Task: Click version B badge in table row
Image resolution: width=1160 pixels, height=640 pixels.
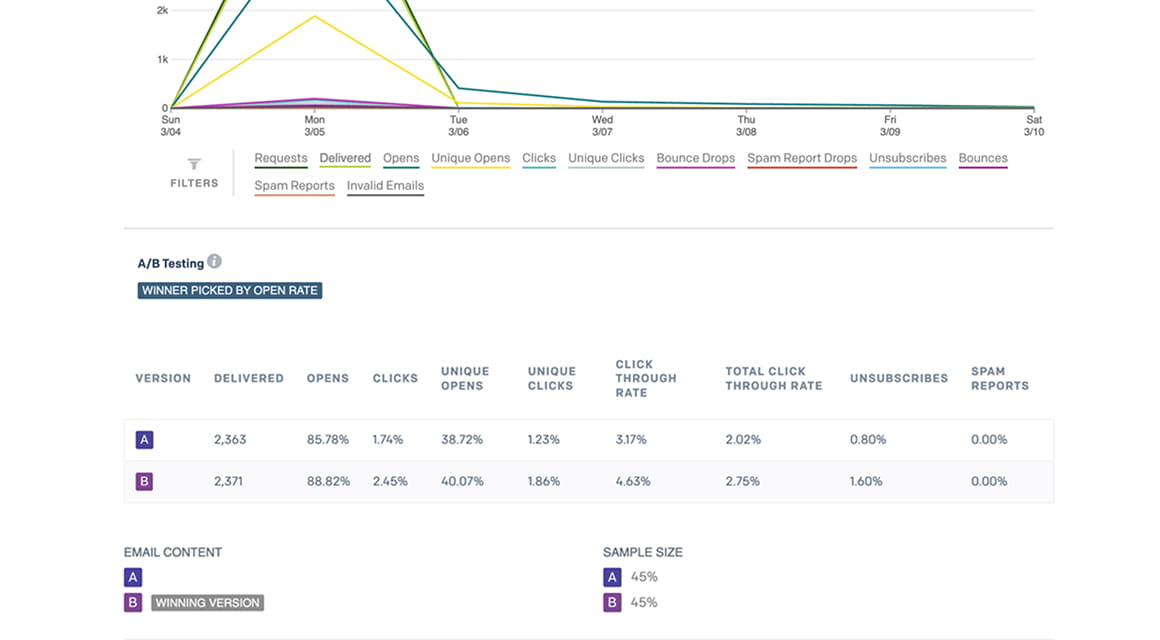Action: (144, 482)
